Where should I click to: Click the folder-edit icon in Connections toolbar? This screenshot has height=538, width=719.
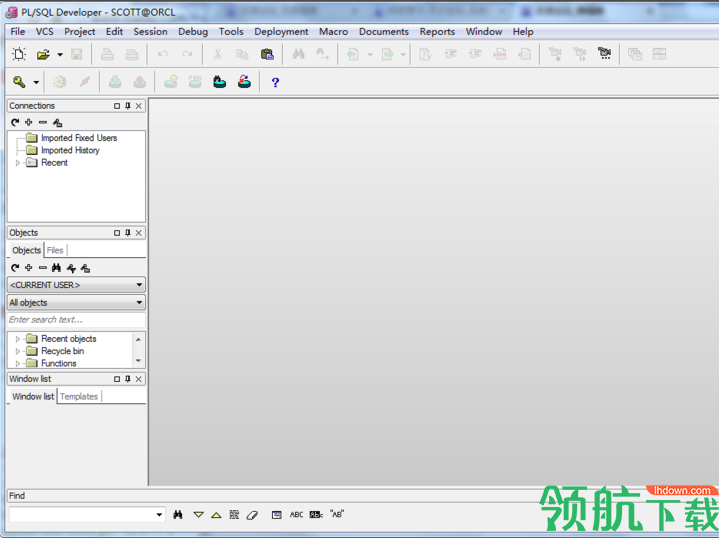click(57, 122)
